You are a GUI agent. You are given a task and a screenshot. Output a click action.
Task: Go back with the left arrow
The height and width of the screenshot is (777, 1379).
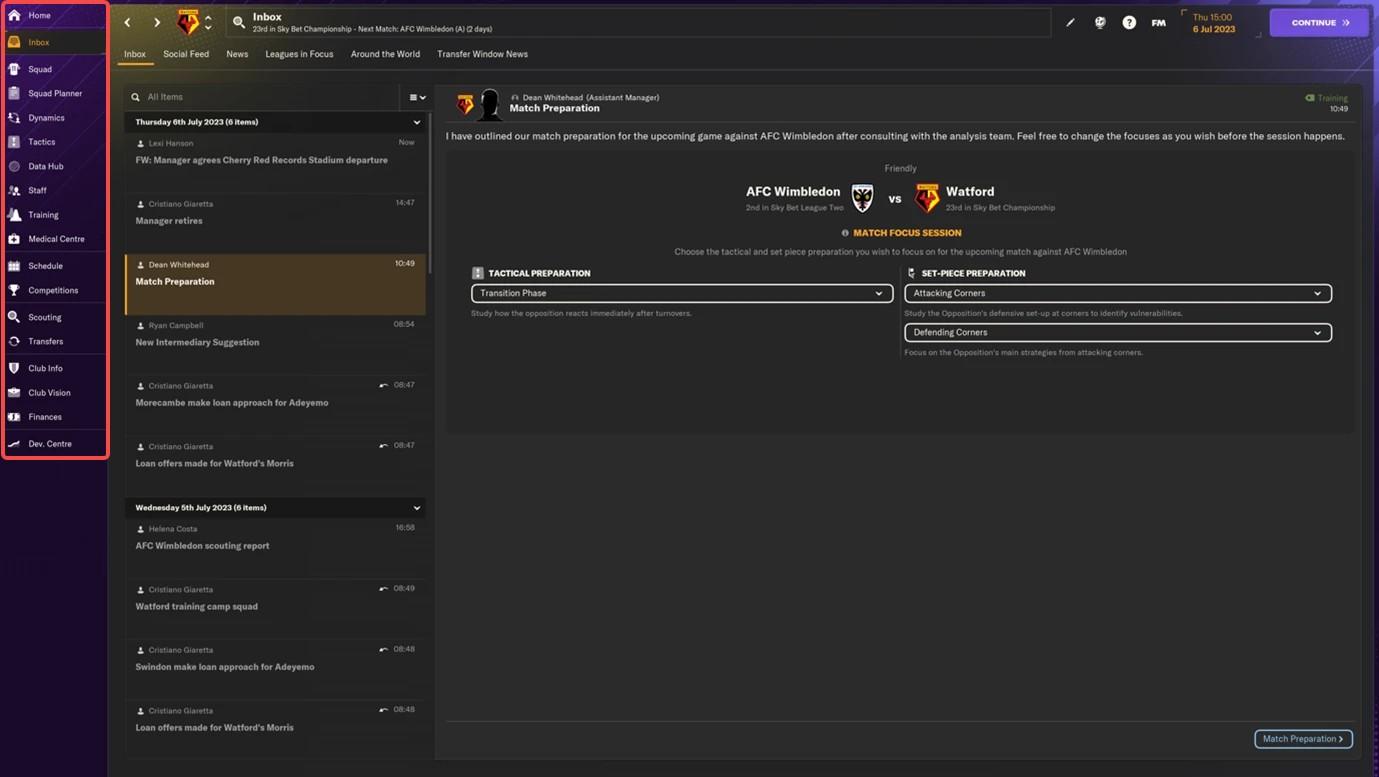[127, 22]
